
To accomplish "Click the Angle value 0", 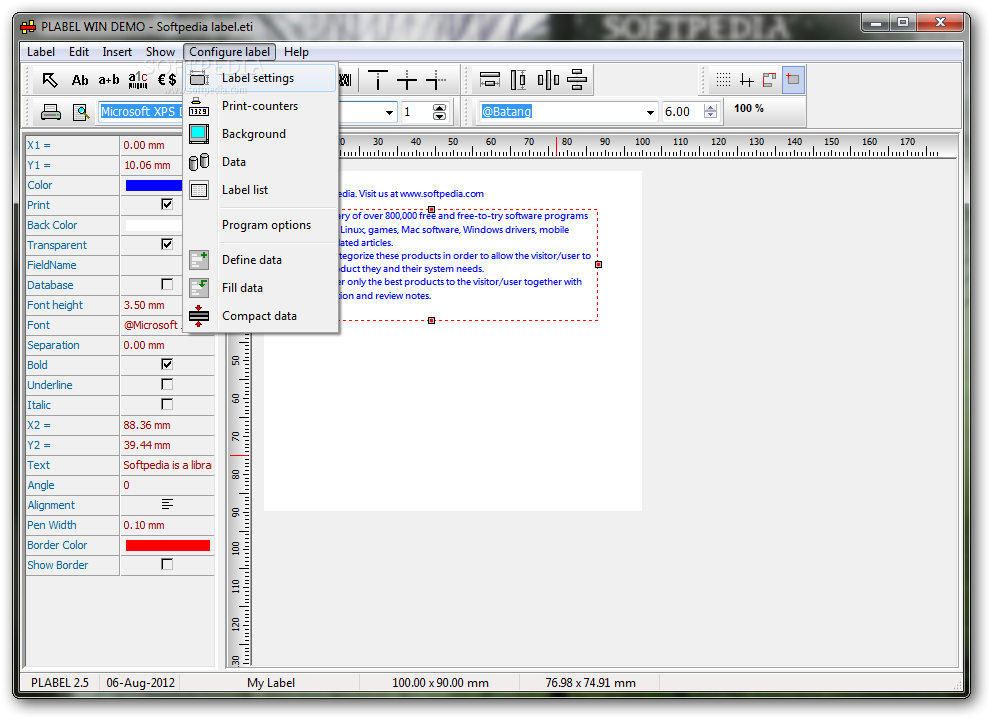I will point(126,485).
